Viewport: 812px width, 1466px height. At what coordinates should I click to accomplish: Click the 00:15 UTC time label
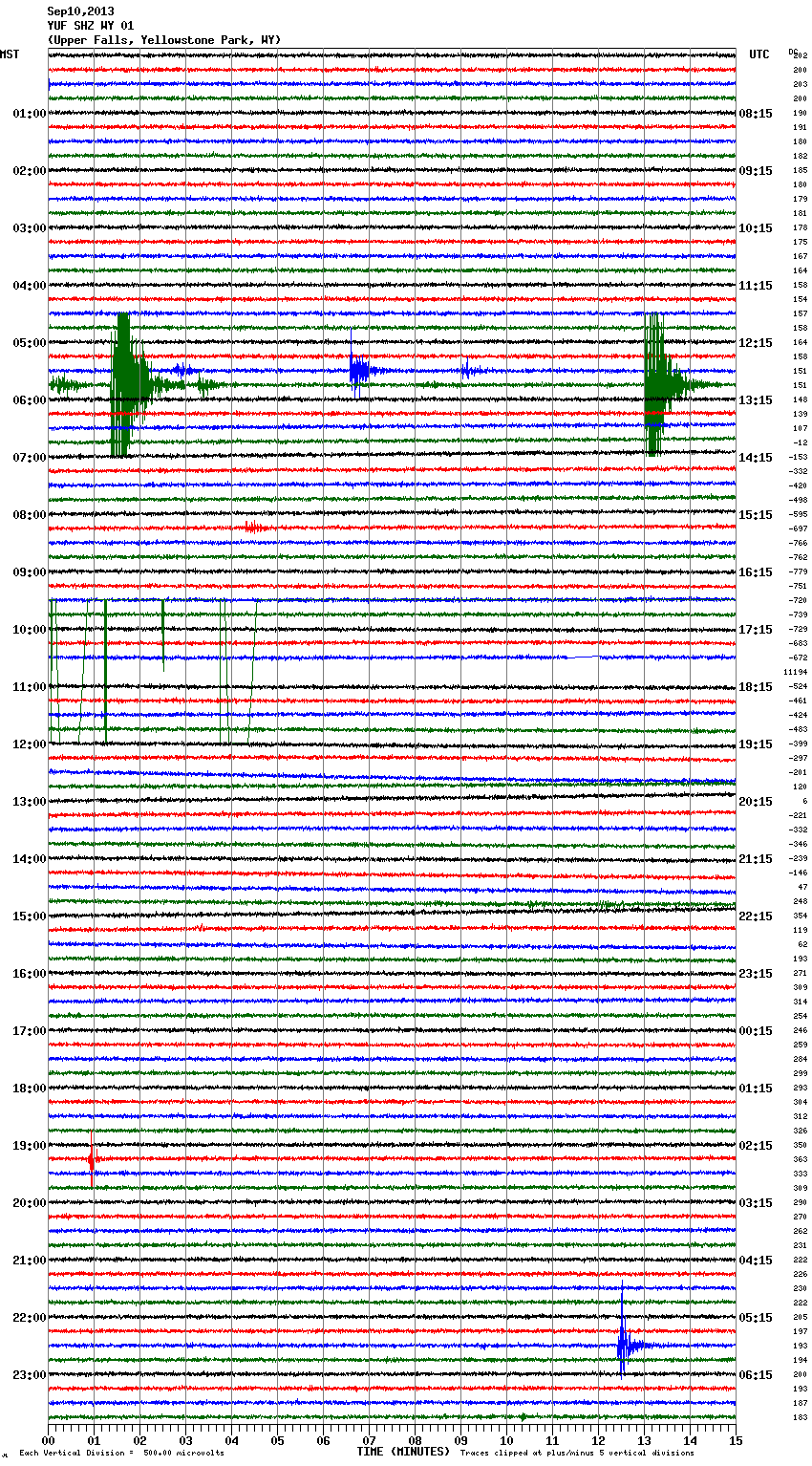pyautogui.click(x=756, y=1031)
